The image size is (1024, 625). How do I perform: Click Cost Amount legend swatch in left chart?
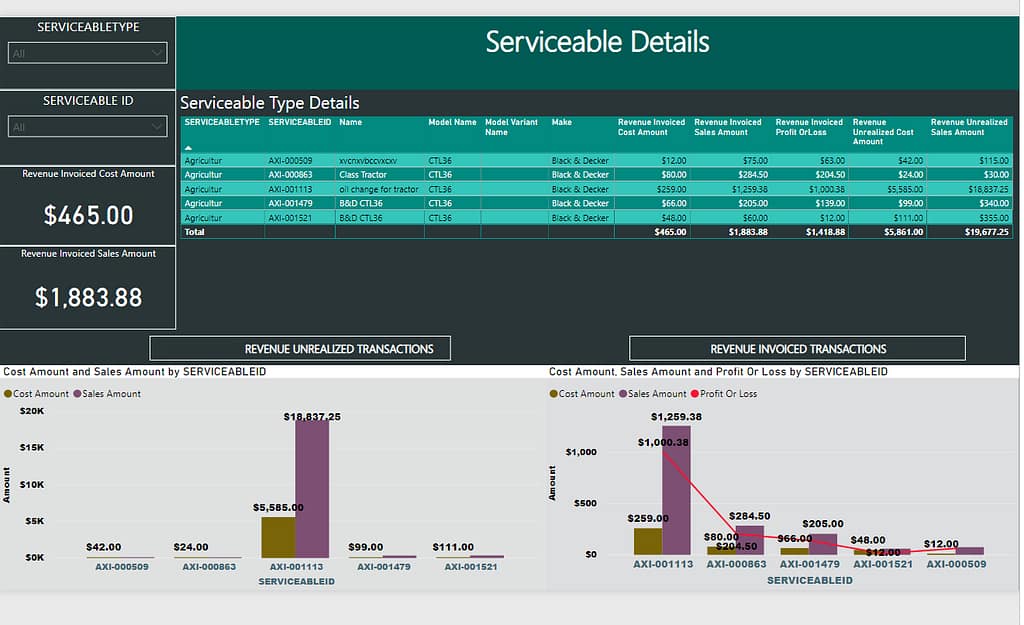click(x=8, y=394)
